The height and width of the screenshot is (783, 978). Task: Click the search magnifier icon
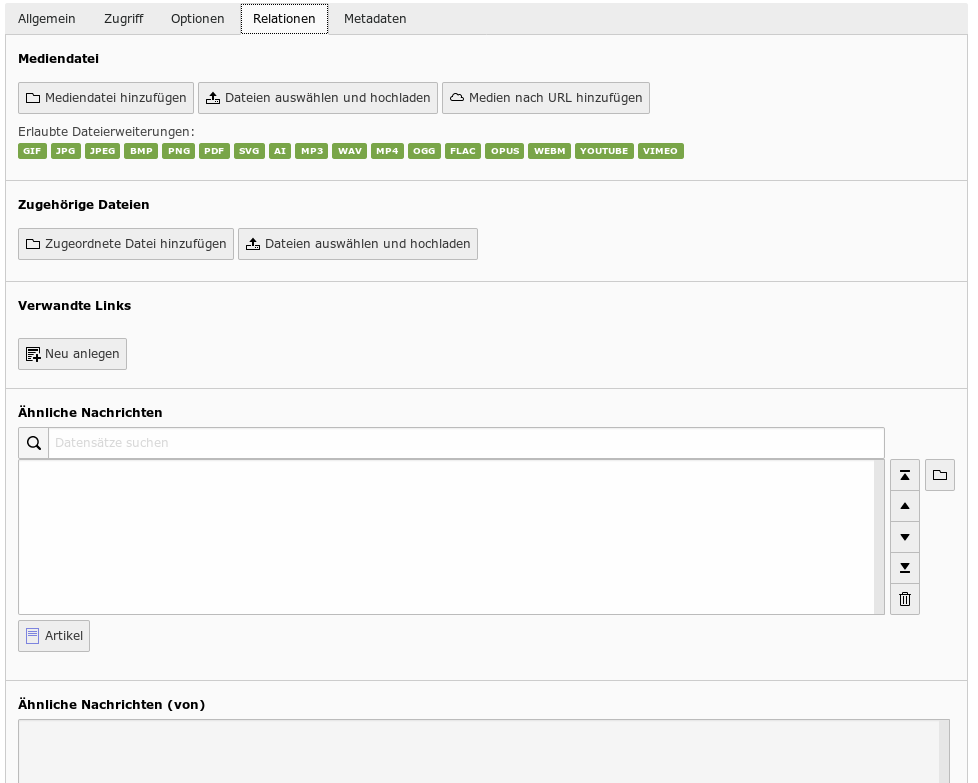pyautogui.click(x=34, y=443)
